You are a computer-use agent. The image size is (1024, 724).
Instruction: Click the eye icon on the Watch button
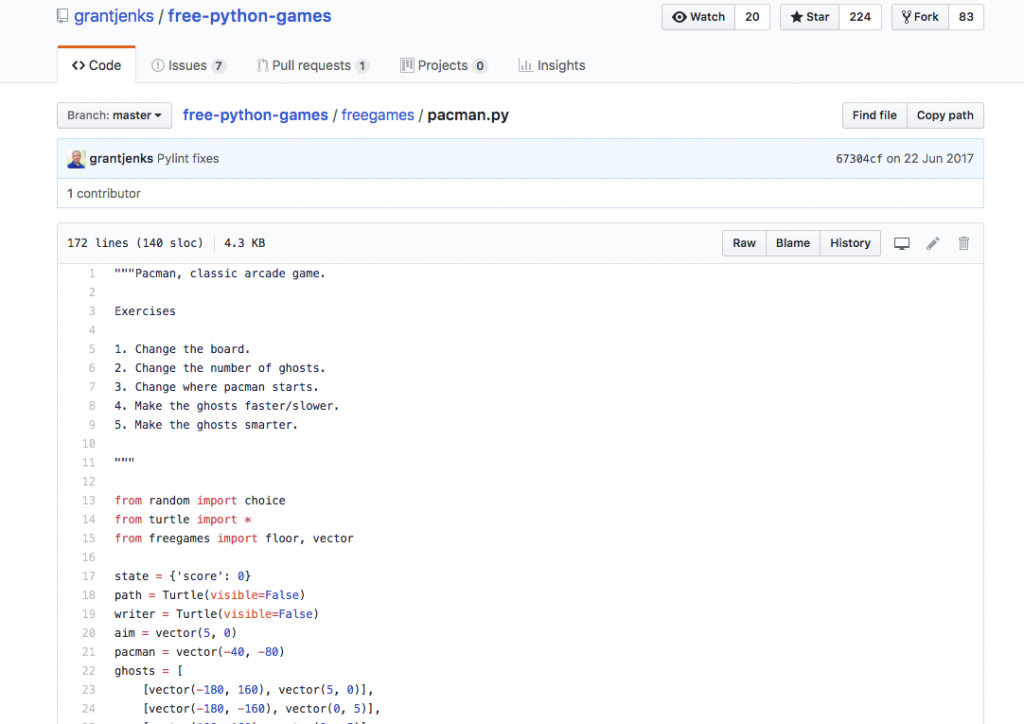click(681, 16)
